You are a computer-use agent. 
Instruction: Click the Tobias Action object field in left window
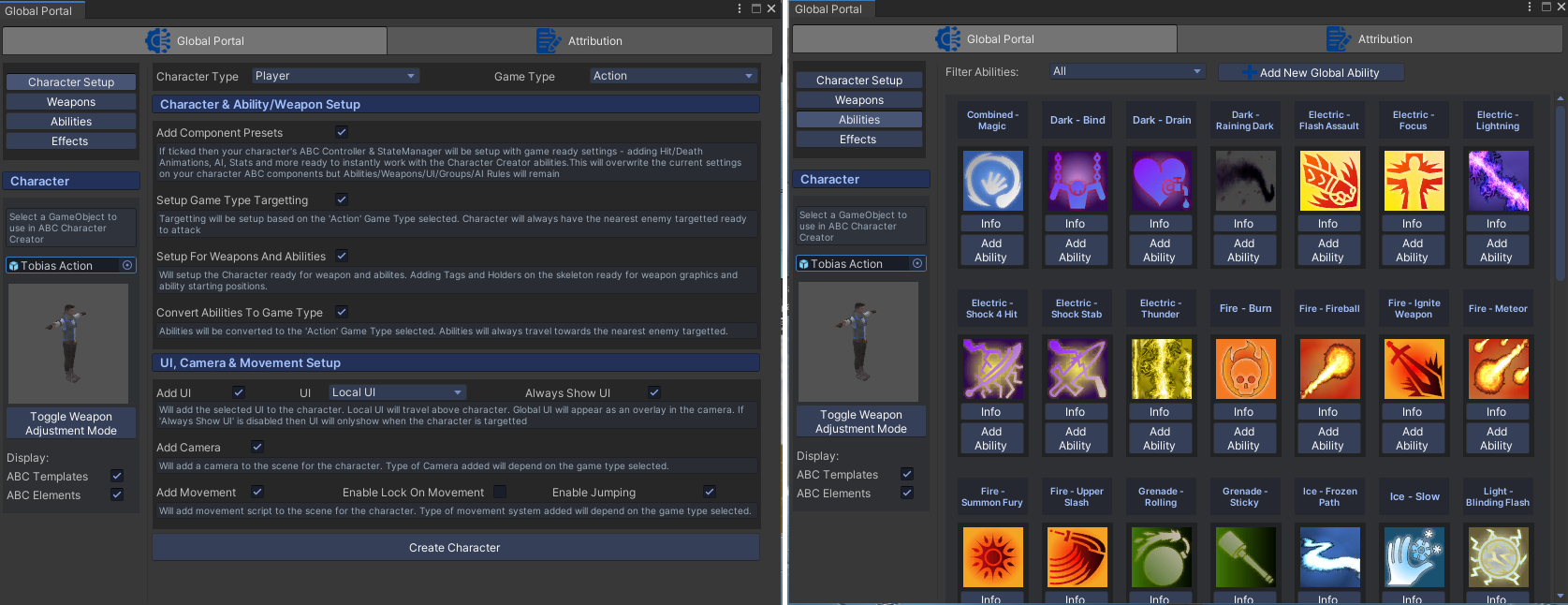[71, 266]
